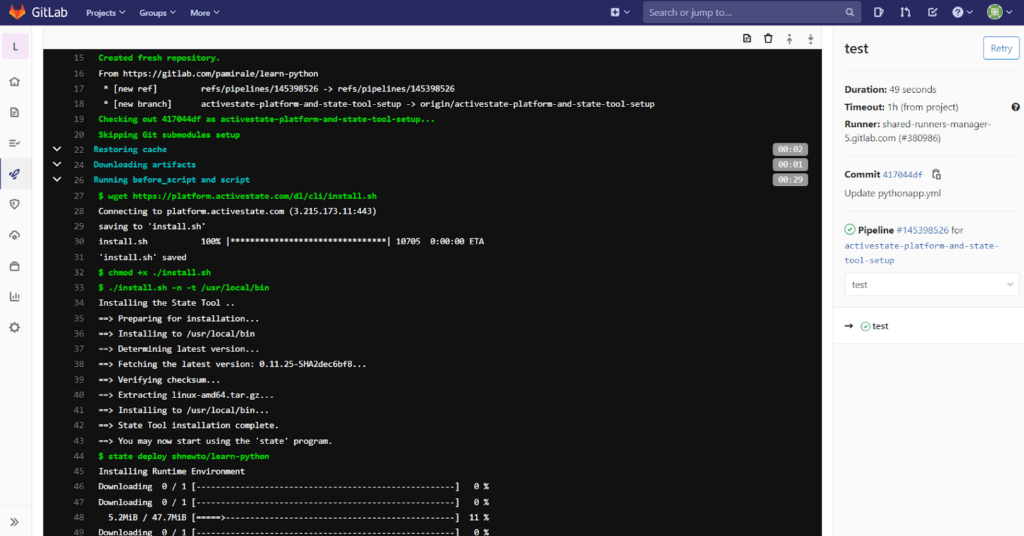
Task: Open Project overview home icon
Action: click(x=14, y=82)
